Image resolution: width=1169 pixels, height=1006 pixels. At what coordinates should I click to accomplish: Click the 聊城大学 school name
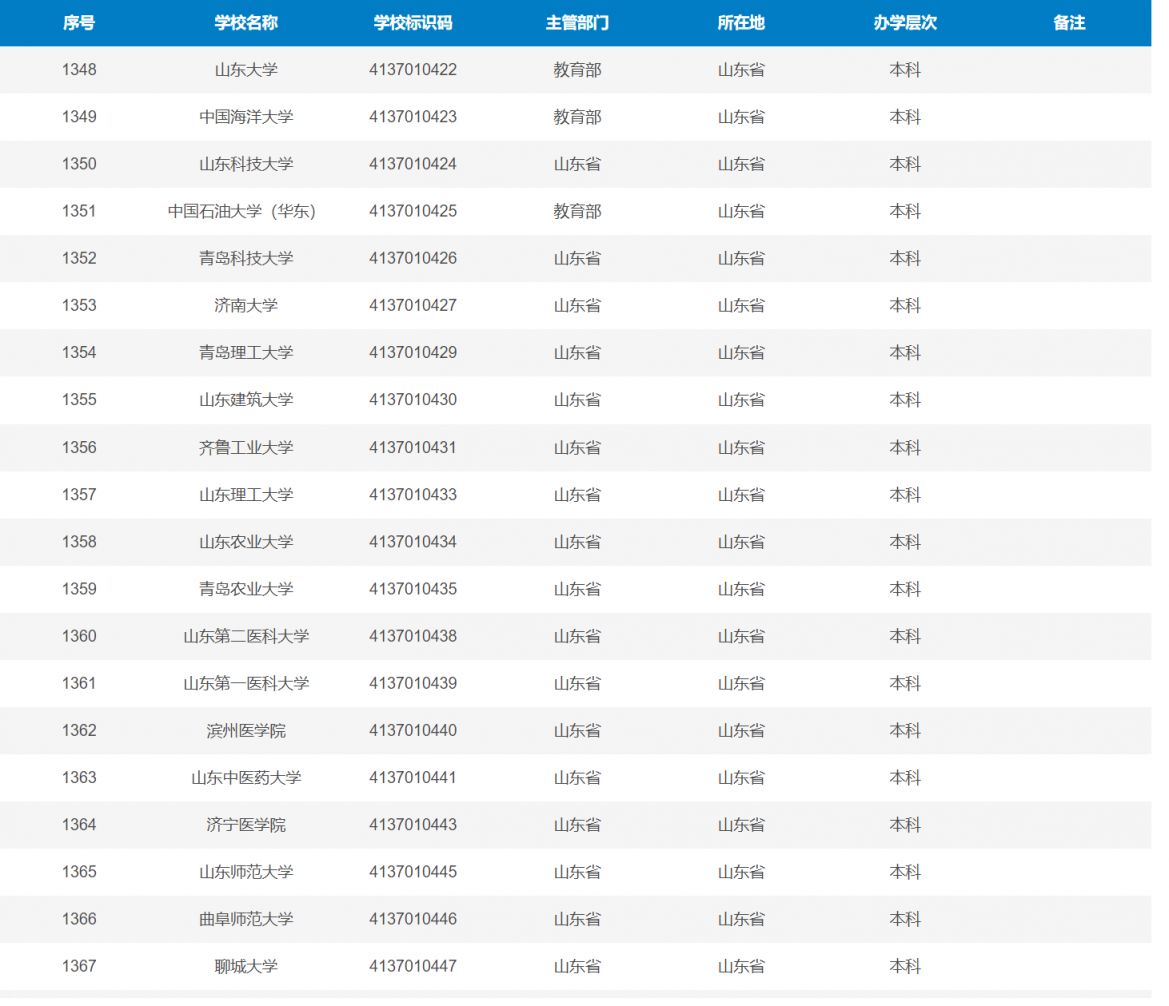coord(246,966)
